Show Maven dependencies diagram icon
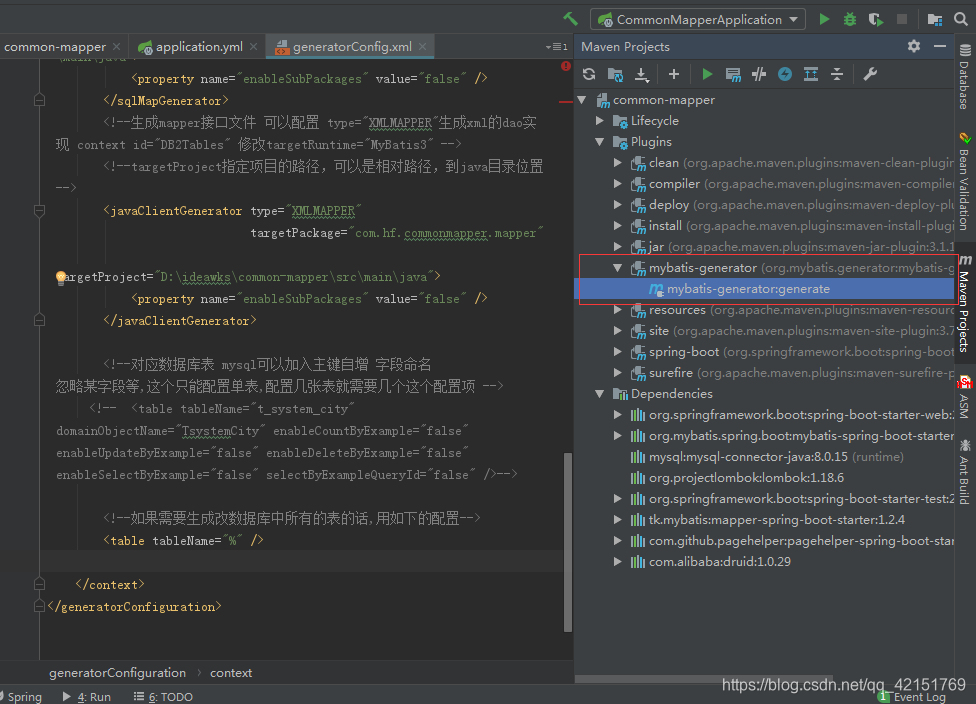The height and width of the screenshot is (704, 976). pos(811,75)
